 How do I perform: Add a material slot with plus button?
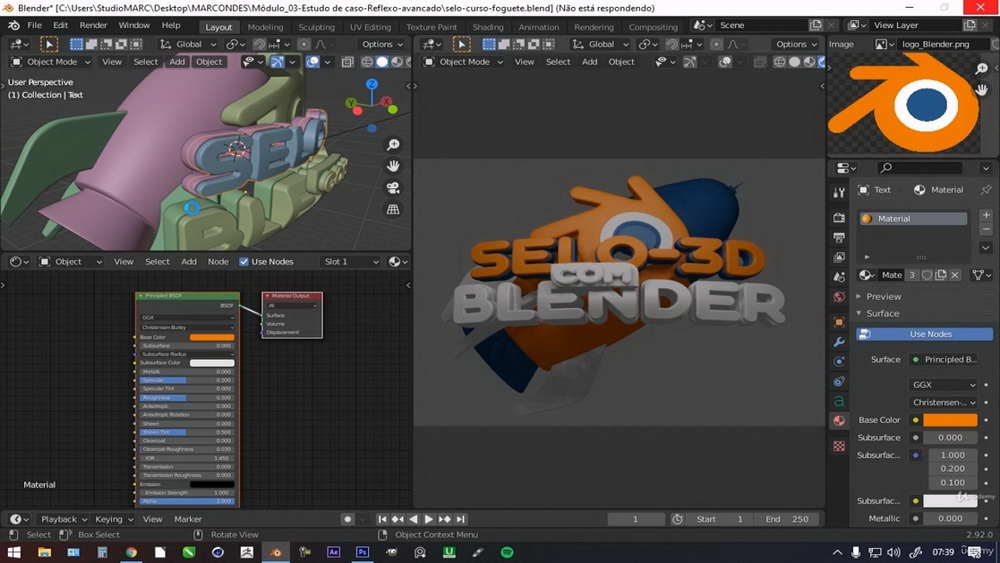click(x=986, y=215)
